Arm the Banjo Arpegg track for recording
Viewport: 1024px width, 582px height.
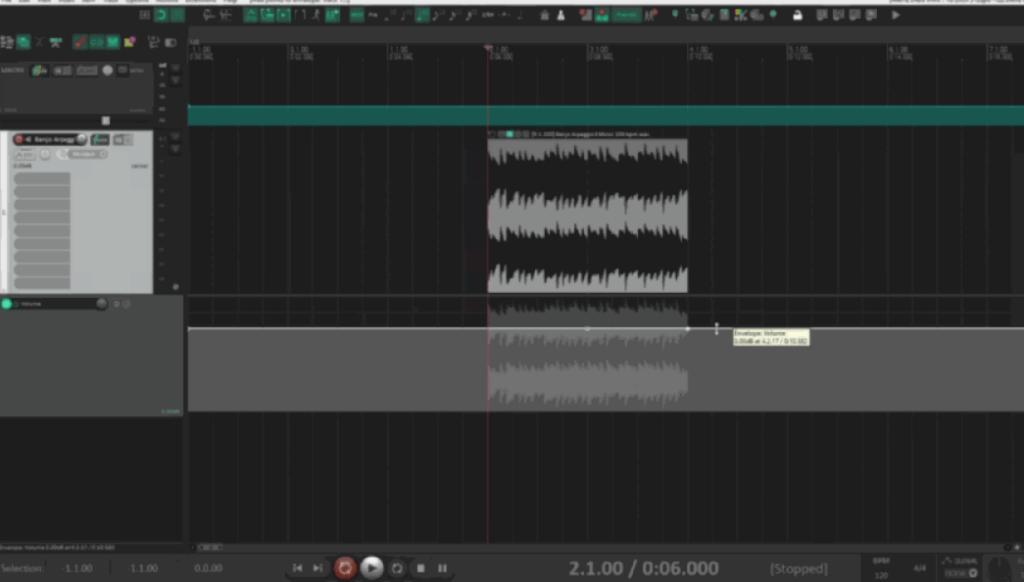point(18,139)
